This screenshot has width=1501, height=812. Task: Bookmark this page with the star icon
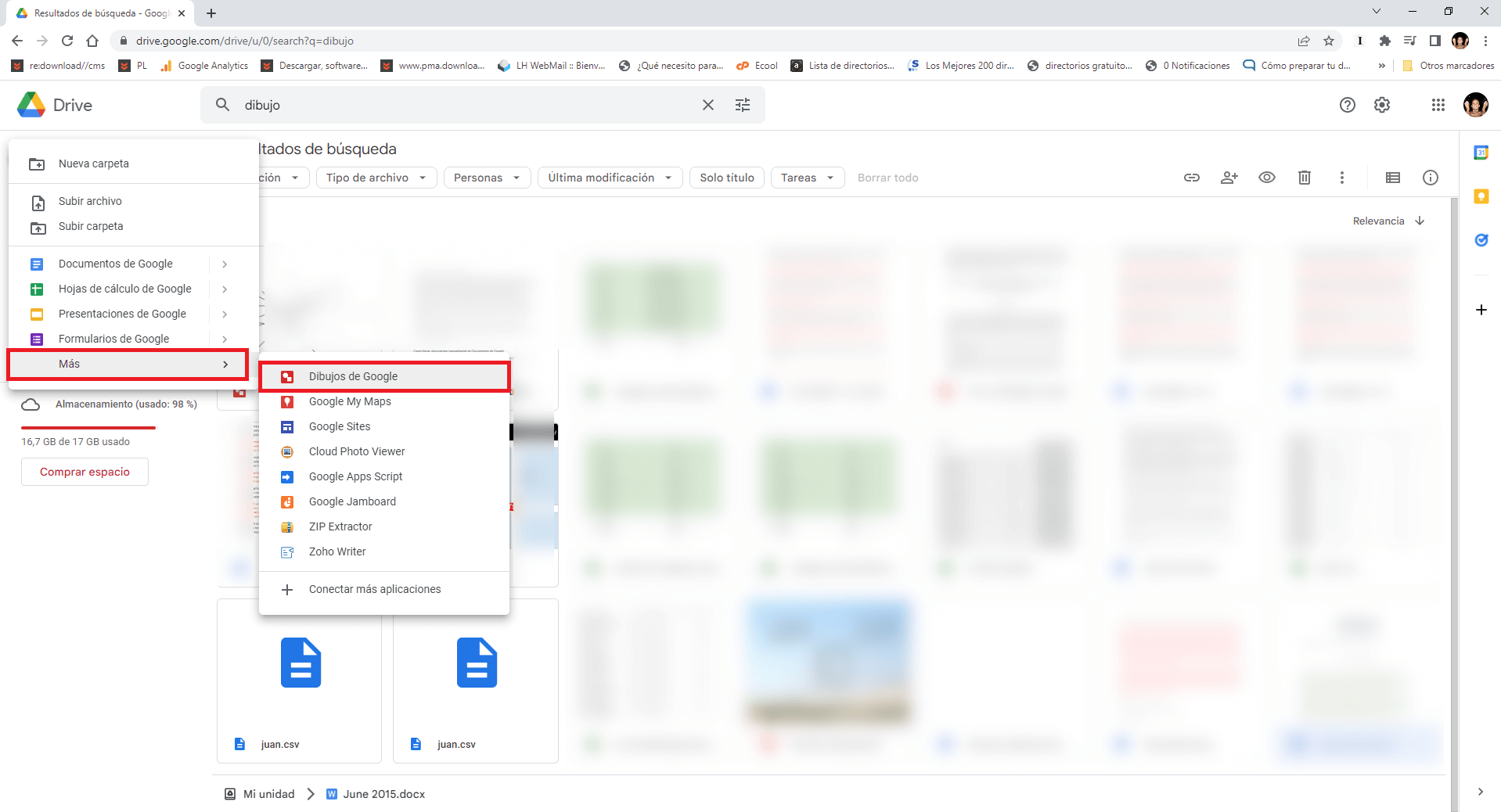(1329, 41)
